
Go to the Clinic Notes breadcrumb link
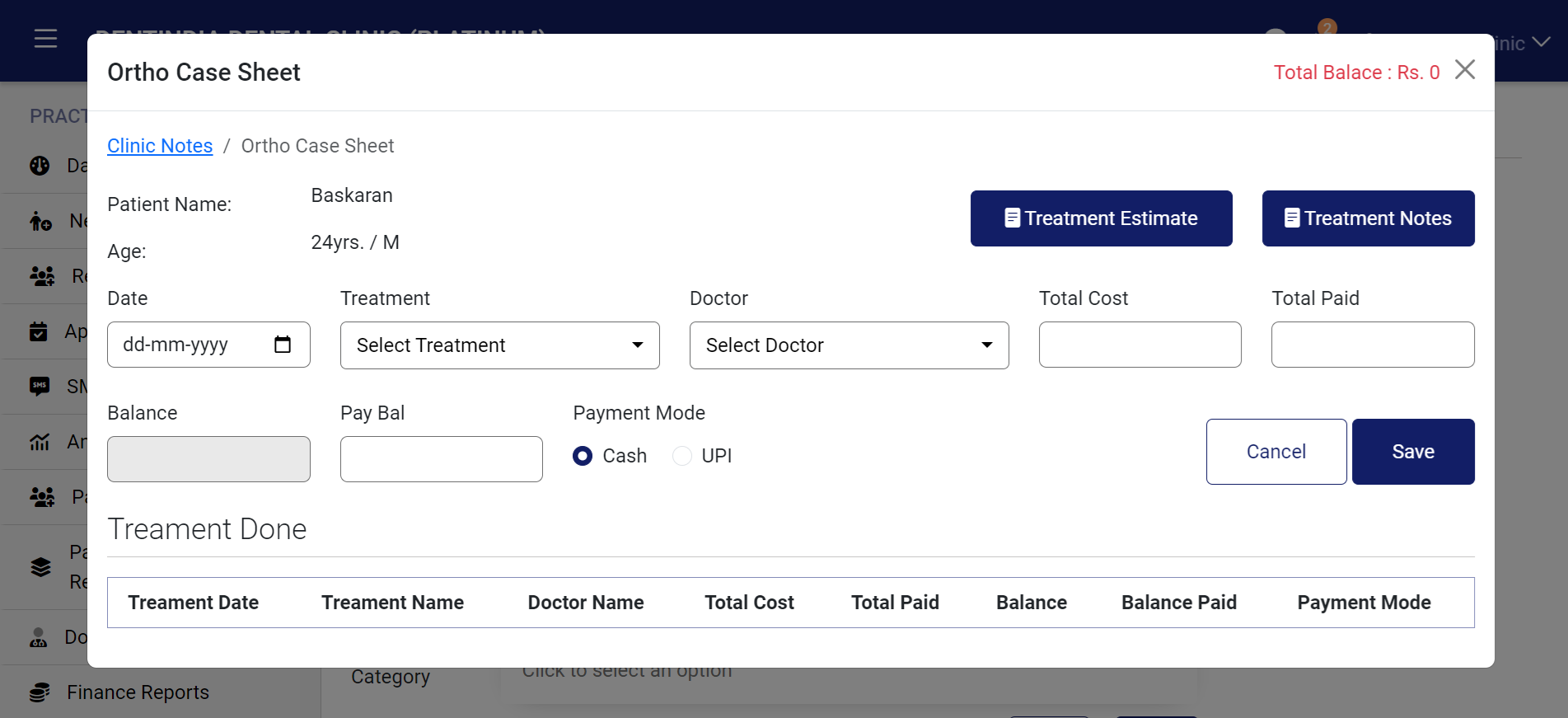click(160, 146)
